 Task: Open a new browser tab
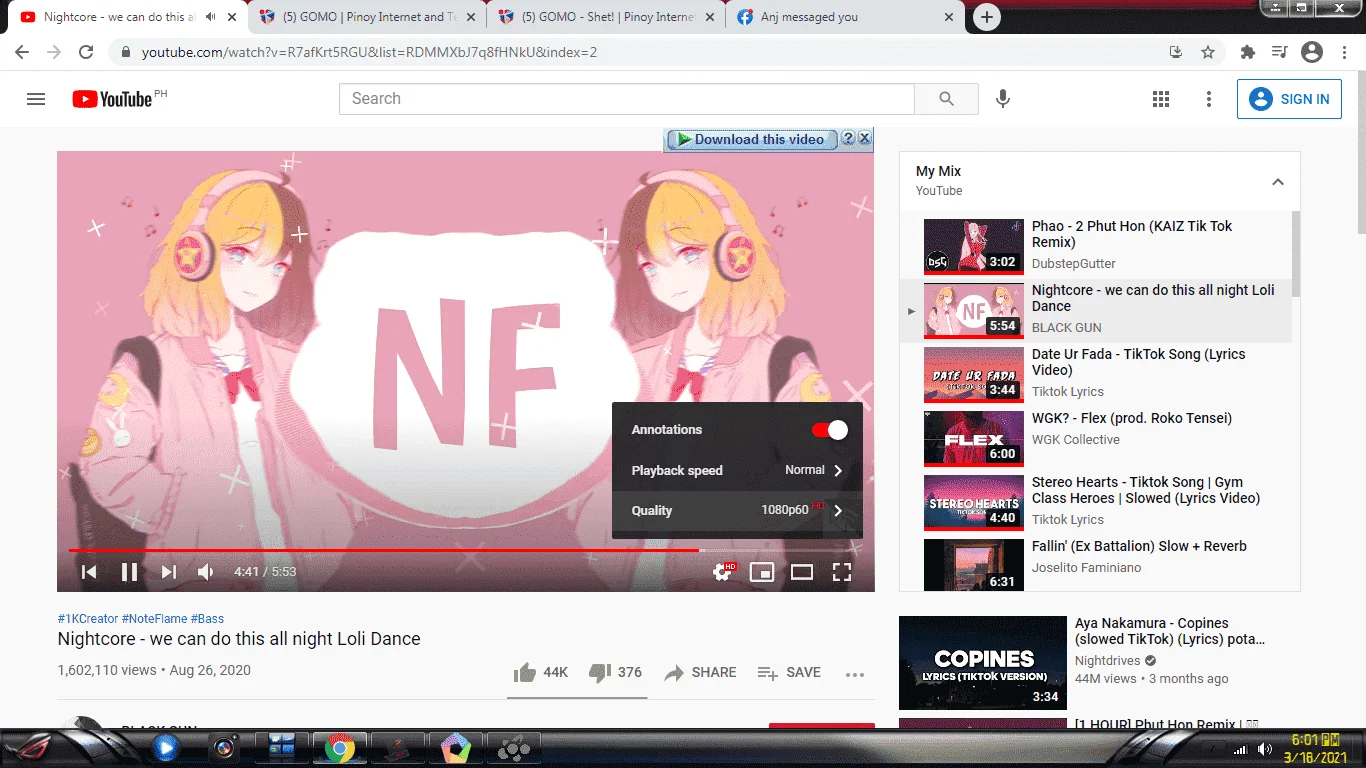coord(987,17)
